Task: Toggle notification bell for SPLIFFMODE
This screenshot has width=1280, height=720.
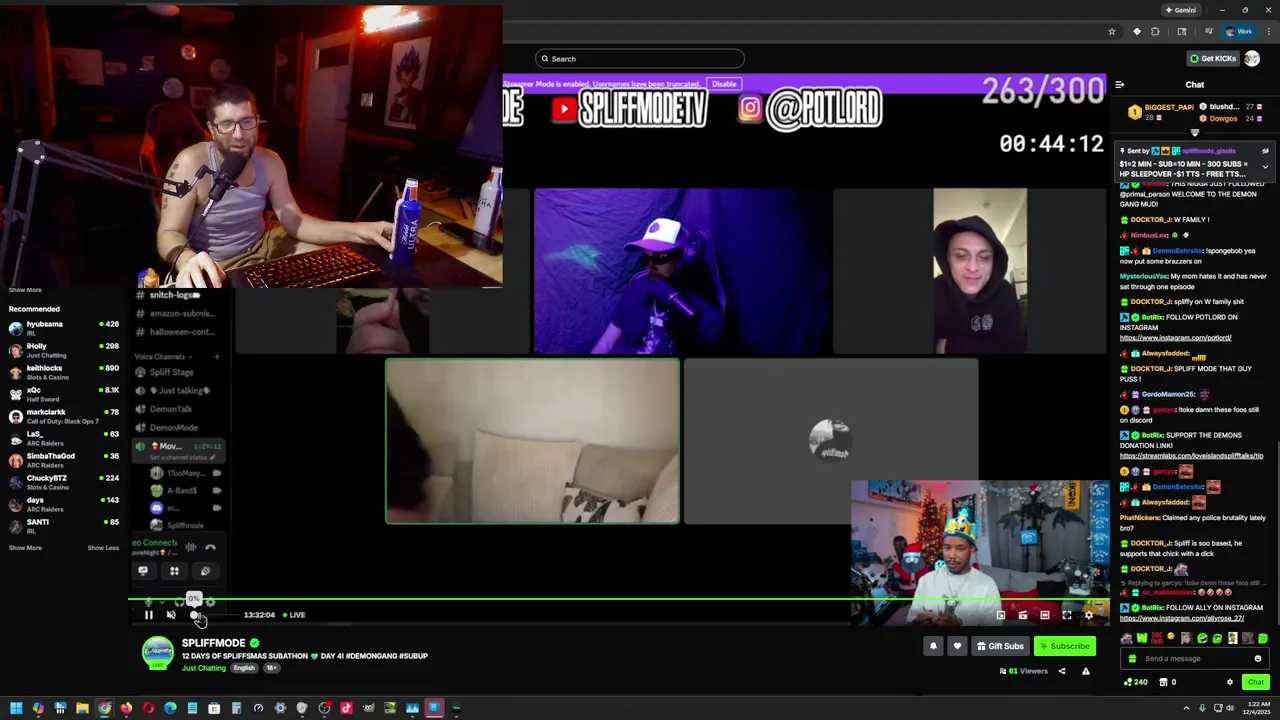Action: tap(933, 646)
